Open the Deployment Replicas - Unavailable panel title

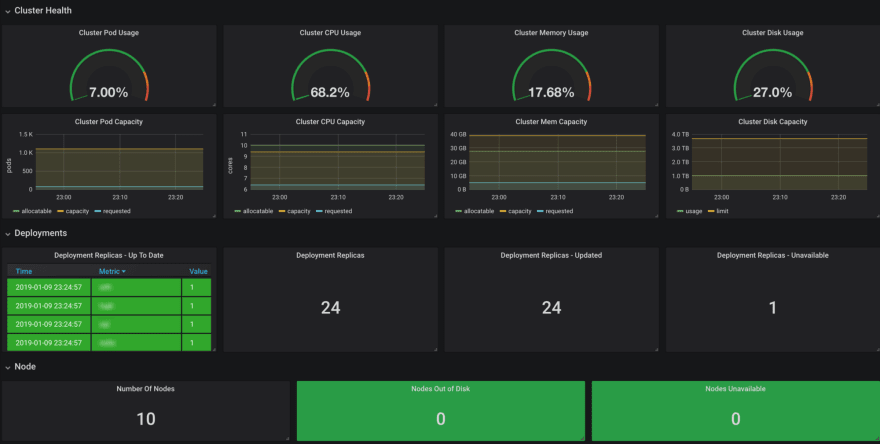[x=772, y=255]
